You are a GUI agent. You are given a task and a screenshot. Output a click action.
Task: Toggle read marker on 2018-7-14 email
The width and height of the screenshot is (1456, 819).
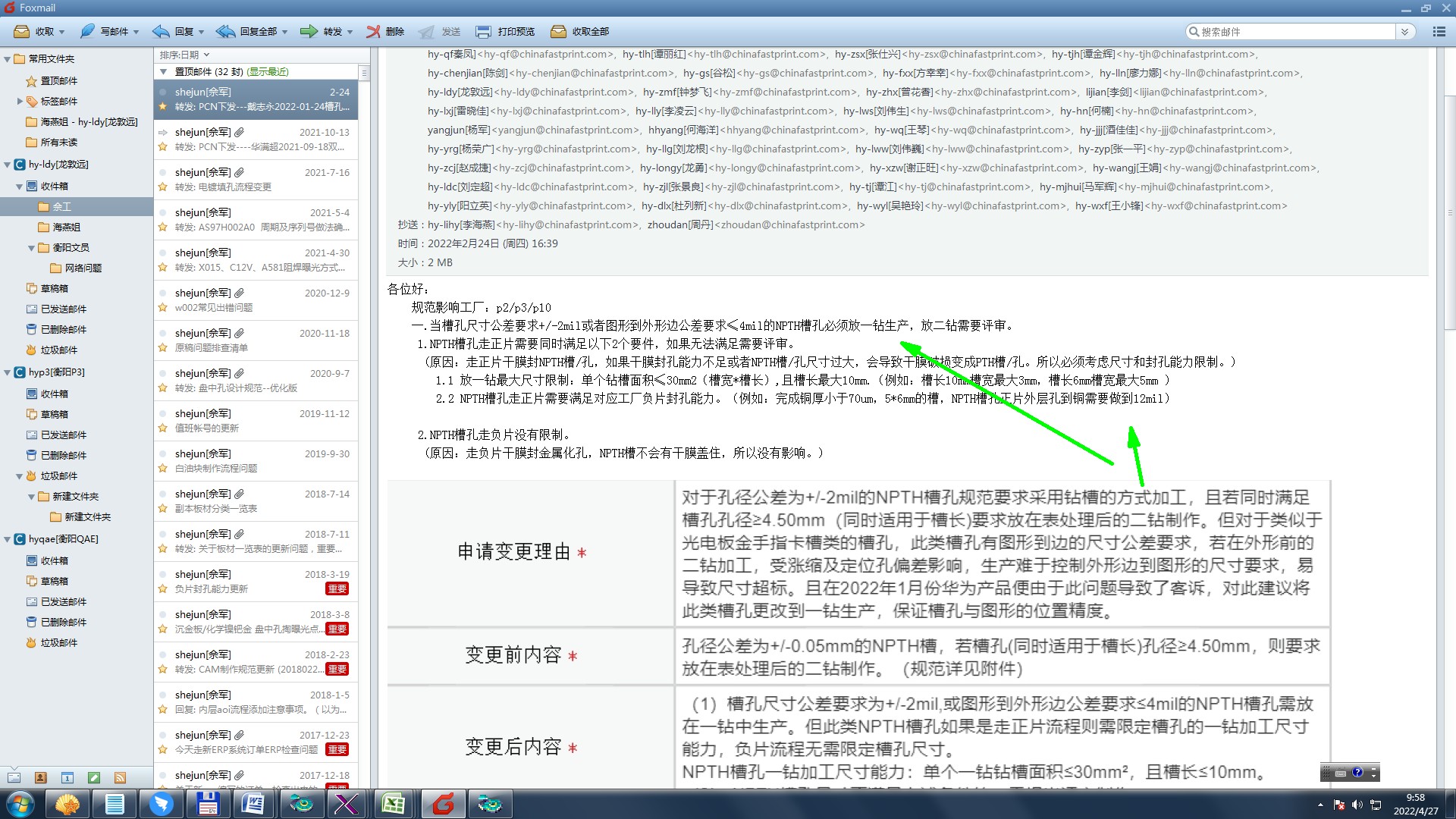coord(162,494)
